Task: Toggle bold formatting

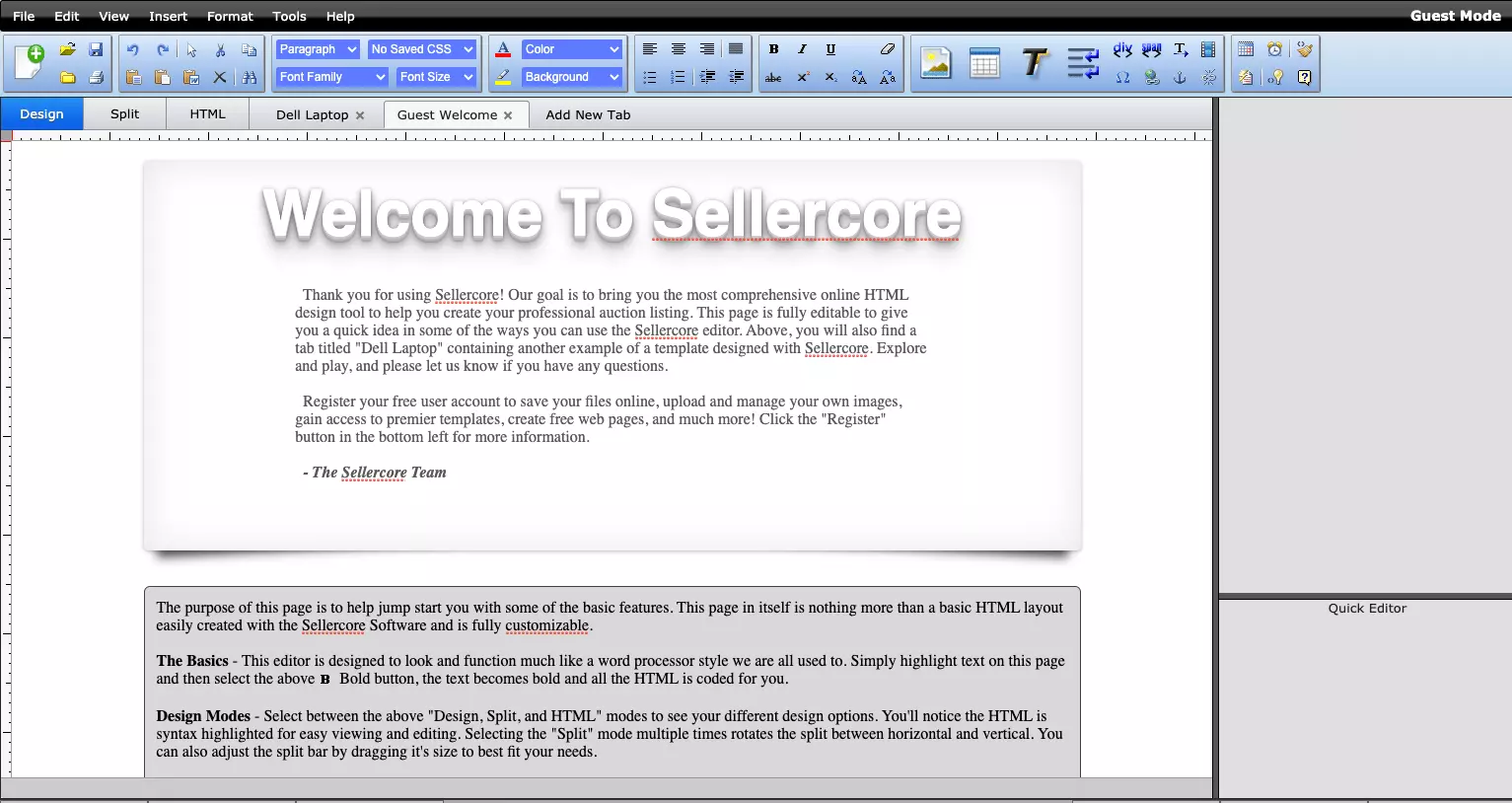Action: [773, 49]
